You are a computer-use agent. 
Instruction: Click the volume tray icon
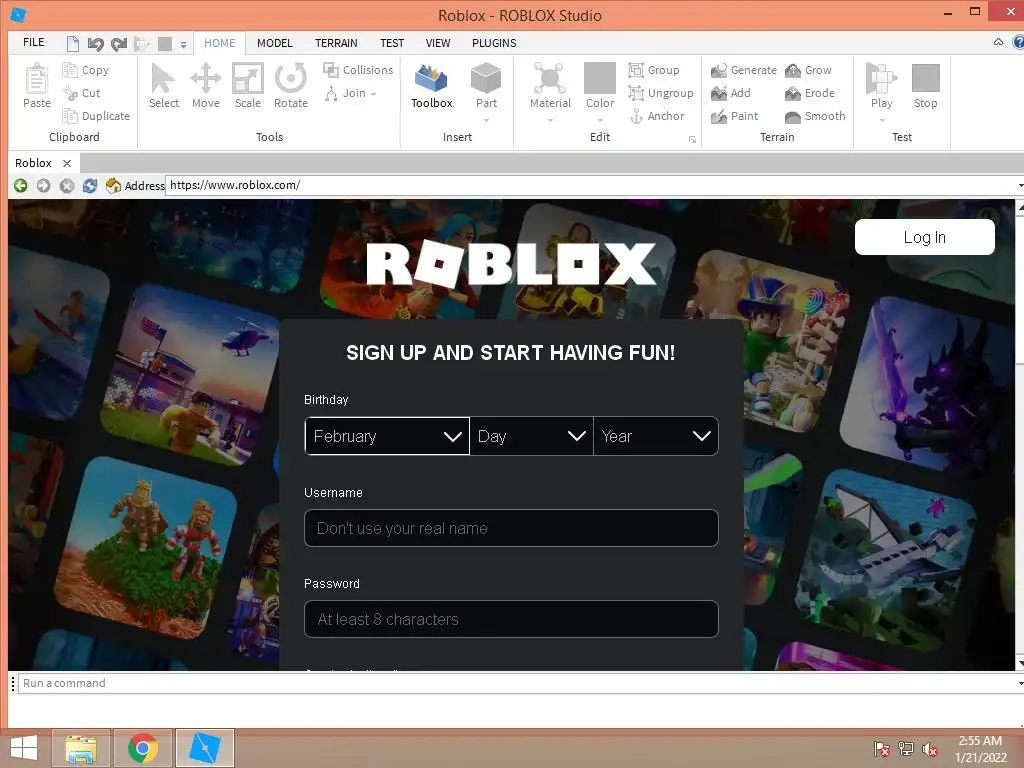(x=929, y=749)
